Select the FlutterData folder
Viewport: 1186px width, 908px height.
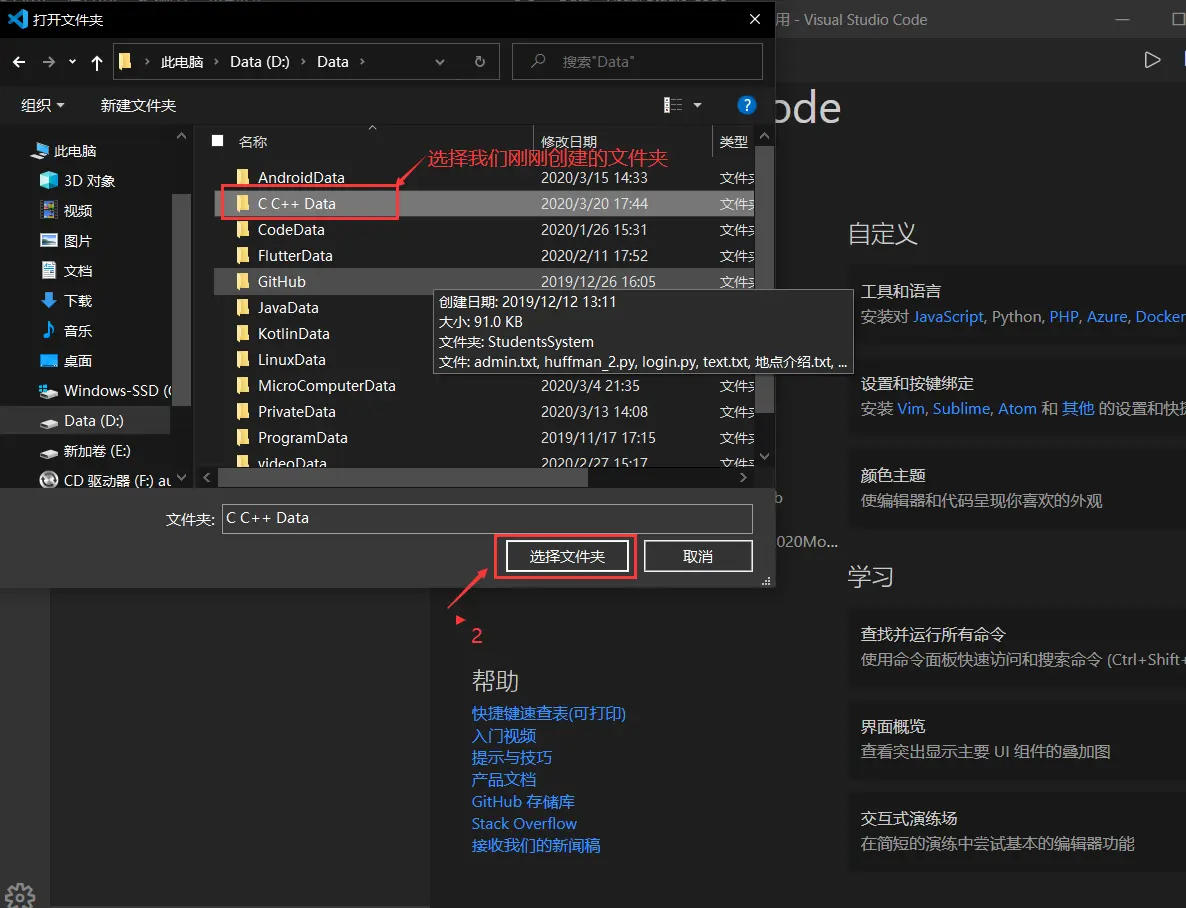484,256
